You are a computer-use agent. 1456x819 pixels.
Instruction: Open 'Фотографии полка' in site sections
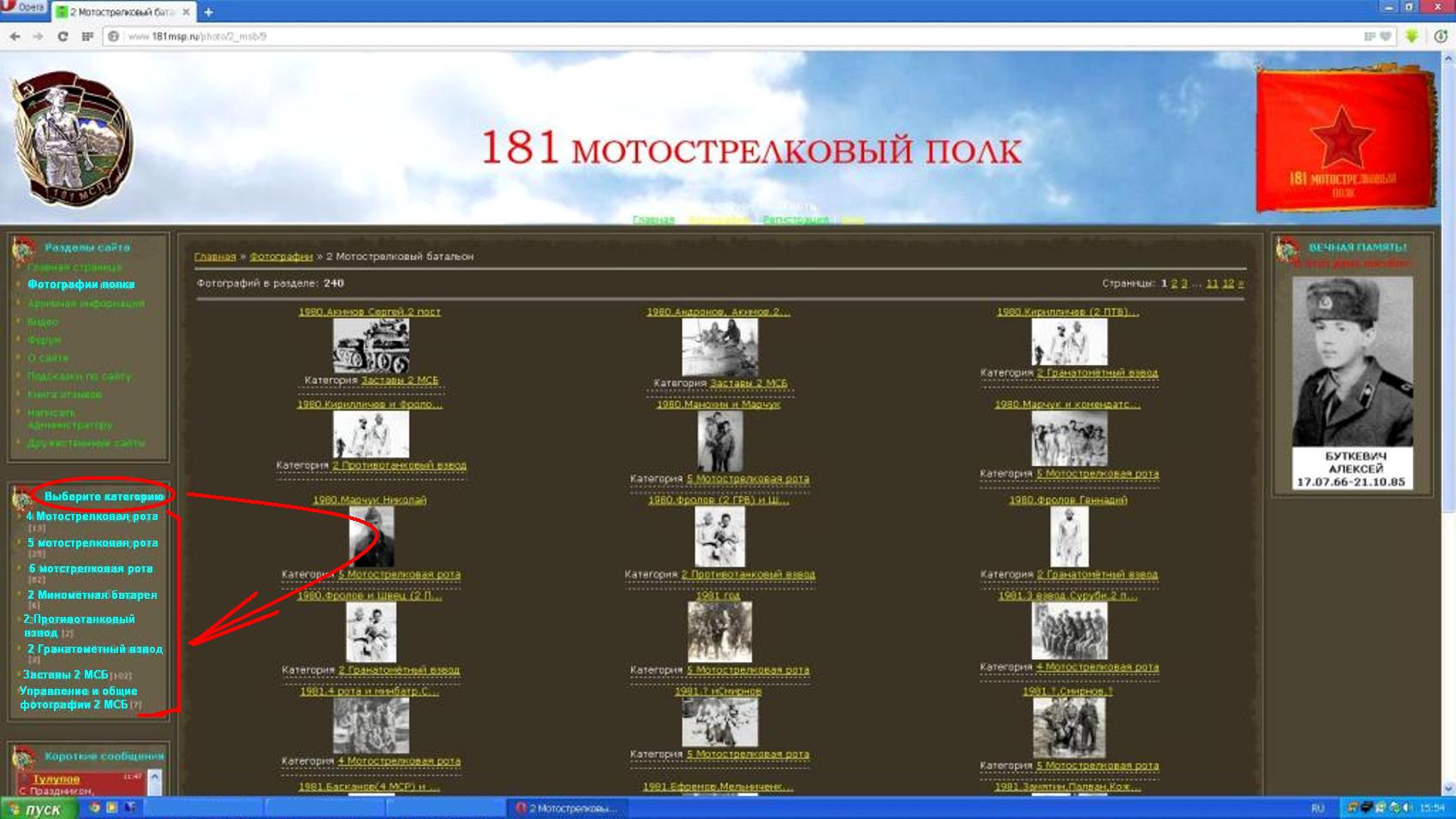(x=81, y=284)
